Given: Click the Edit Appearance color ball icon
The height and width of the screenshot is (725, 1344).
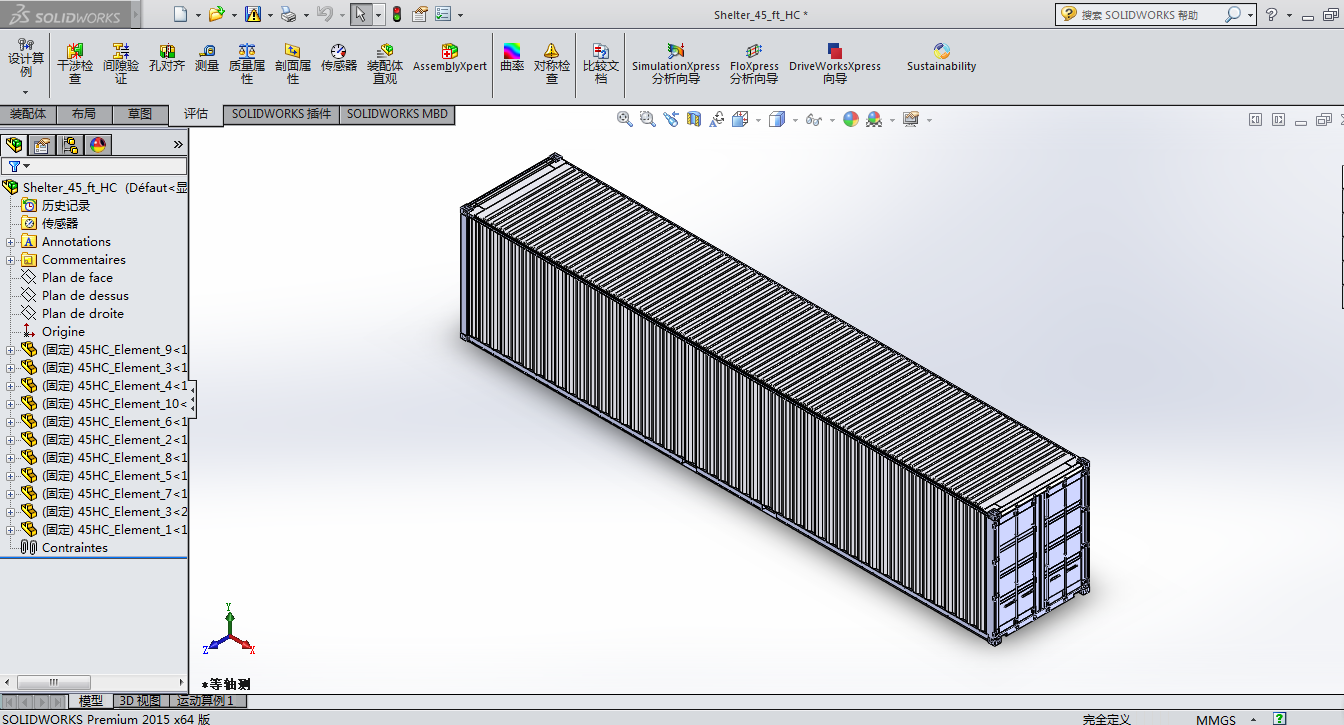Looking at the screenshot, I should [x=851, y=119].
